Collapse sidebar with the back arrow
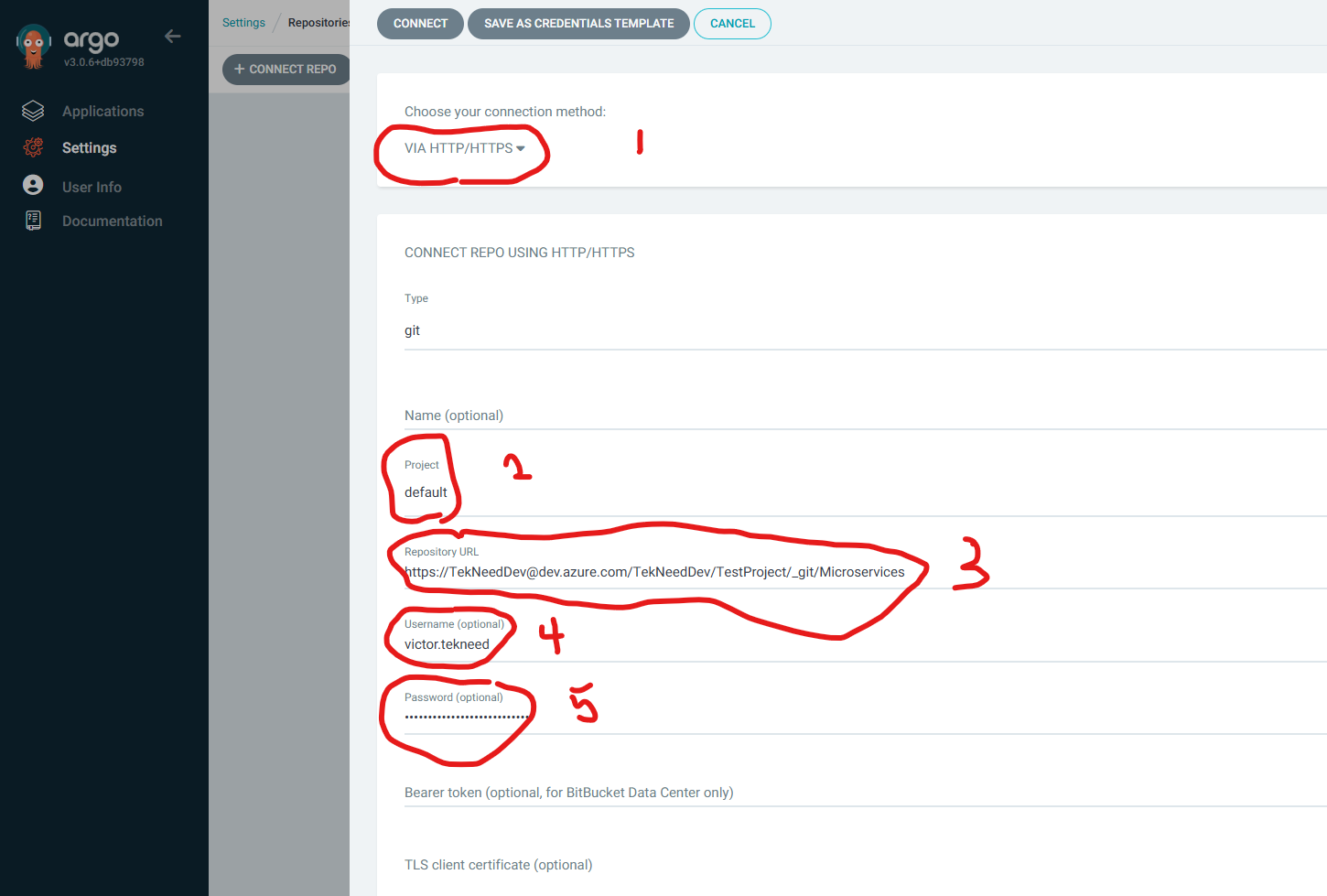The height and width of the screenshot is (896, 1327). click(172, 37)
